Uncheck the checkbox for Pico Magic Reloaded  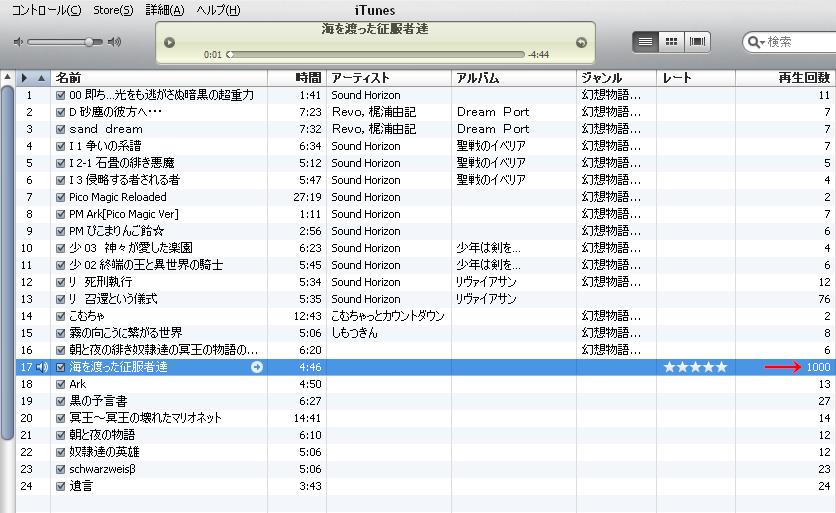60,197
